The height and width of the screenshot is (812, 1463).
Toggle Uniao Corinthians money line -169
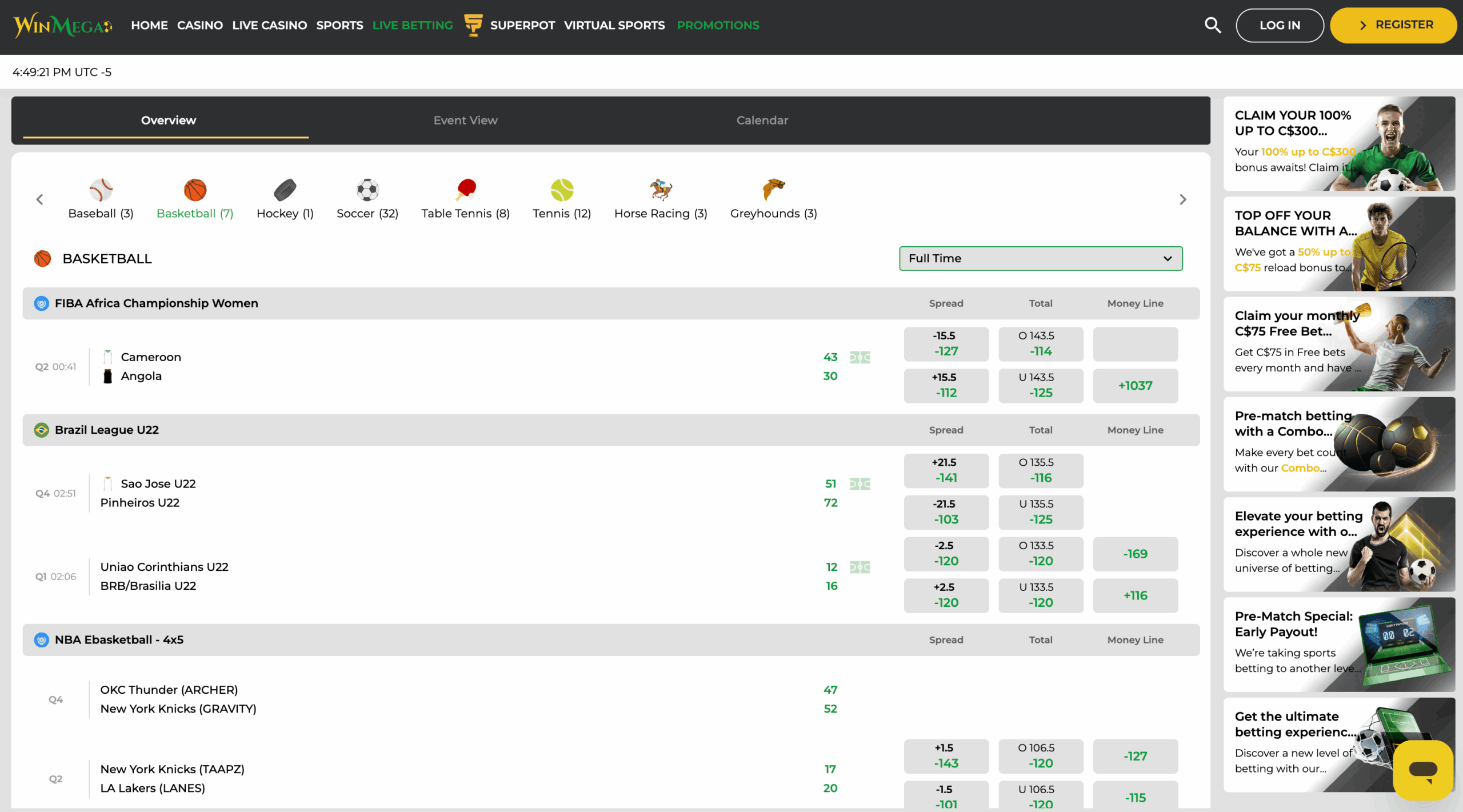(1135, 554)
